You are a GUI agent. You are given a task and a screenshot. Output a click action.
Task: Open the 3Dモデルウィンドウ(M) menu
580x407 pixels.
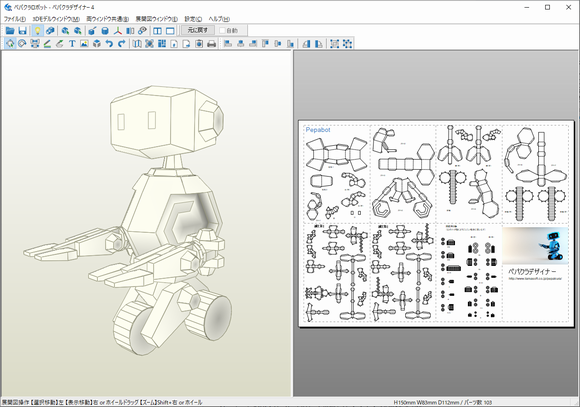pyautogui.click(x=56, y=19)
